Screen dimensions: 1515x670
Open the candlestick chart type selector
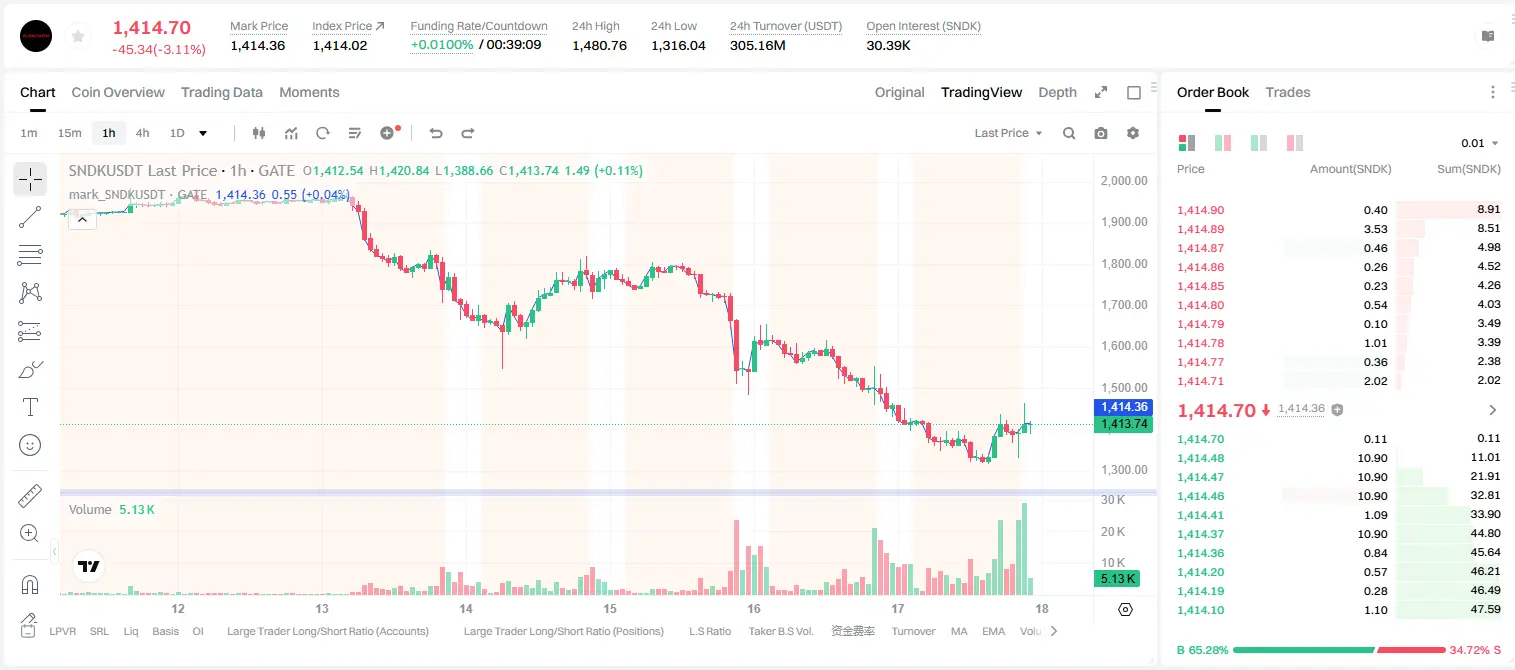tap(259, 133)
